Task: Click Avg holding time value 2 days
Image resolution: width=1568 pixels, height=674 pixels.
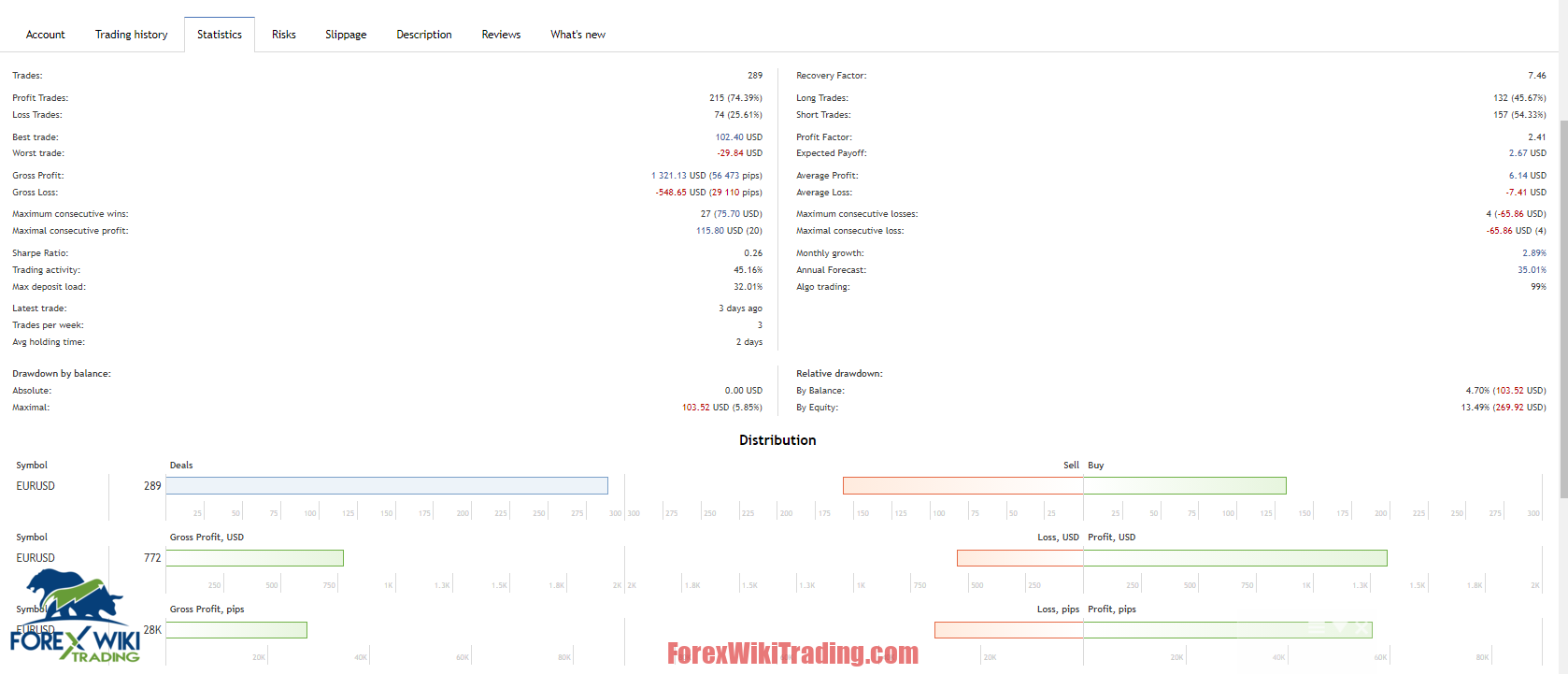Action: click(749, 342)
